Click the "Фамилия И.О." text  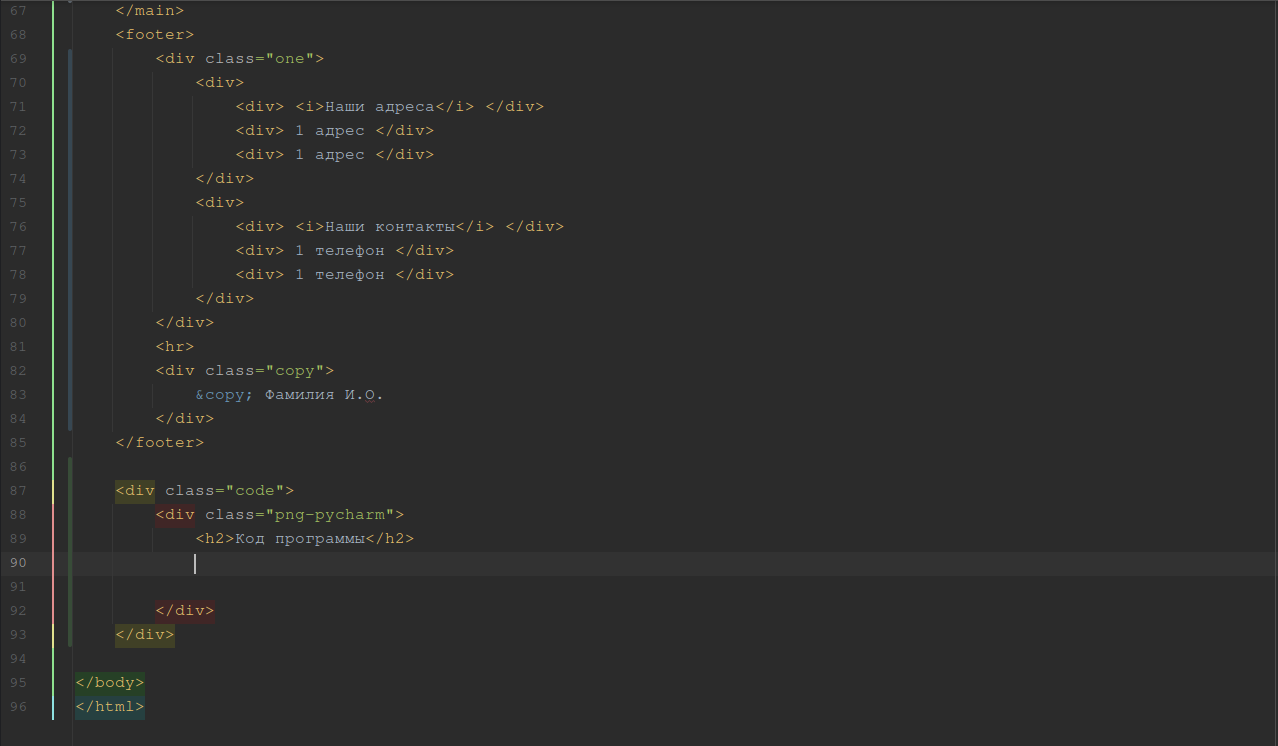click(x=324, y=395)
